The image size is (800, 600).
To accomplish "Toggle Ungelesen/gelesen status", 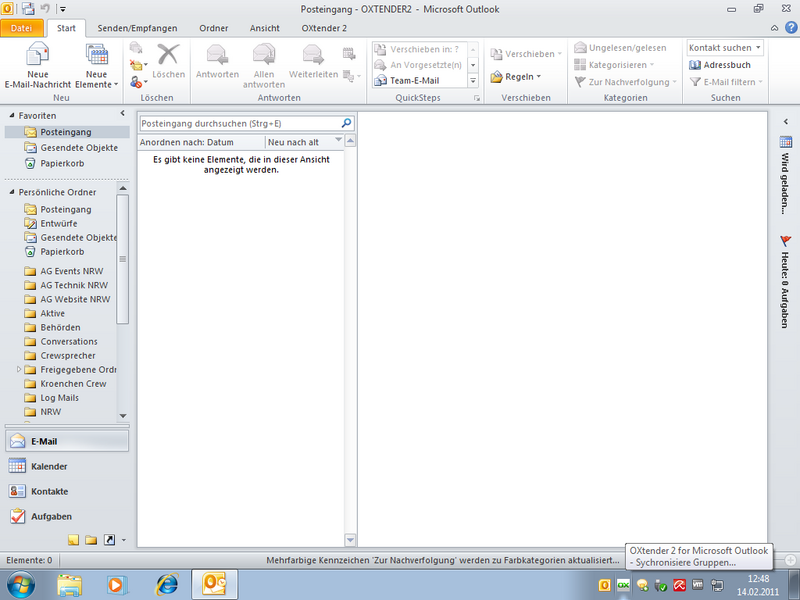I will click(x=620, y=47).
